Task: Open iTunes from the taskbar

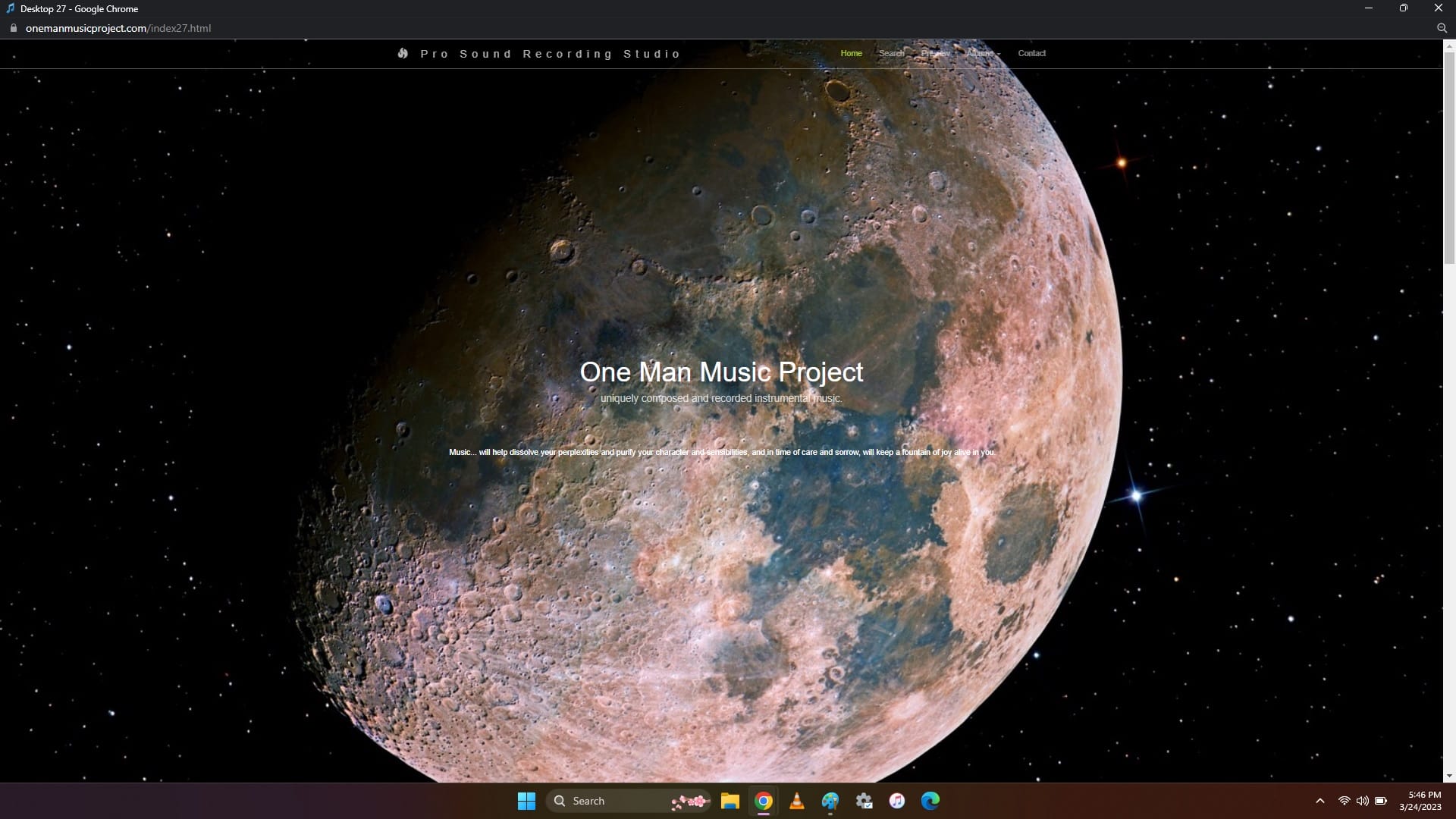Action: pos(897,801)
